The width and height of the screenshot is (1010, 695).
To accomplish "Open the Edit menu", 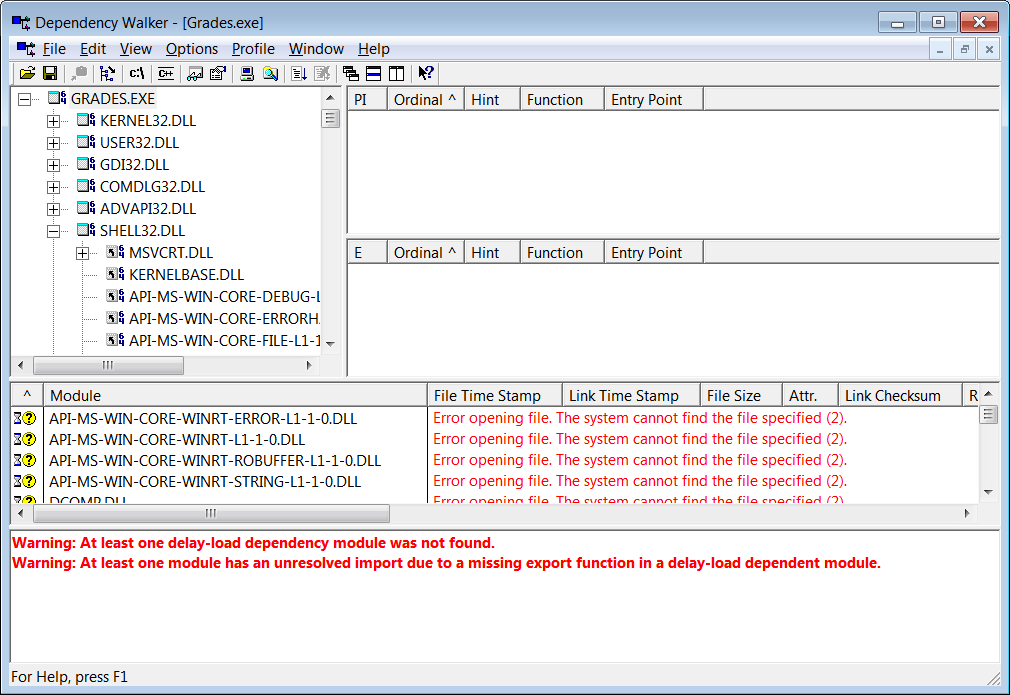I will click(x=93, y=49).
